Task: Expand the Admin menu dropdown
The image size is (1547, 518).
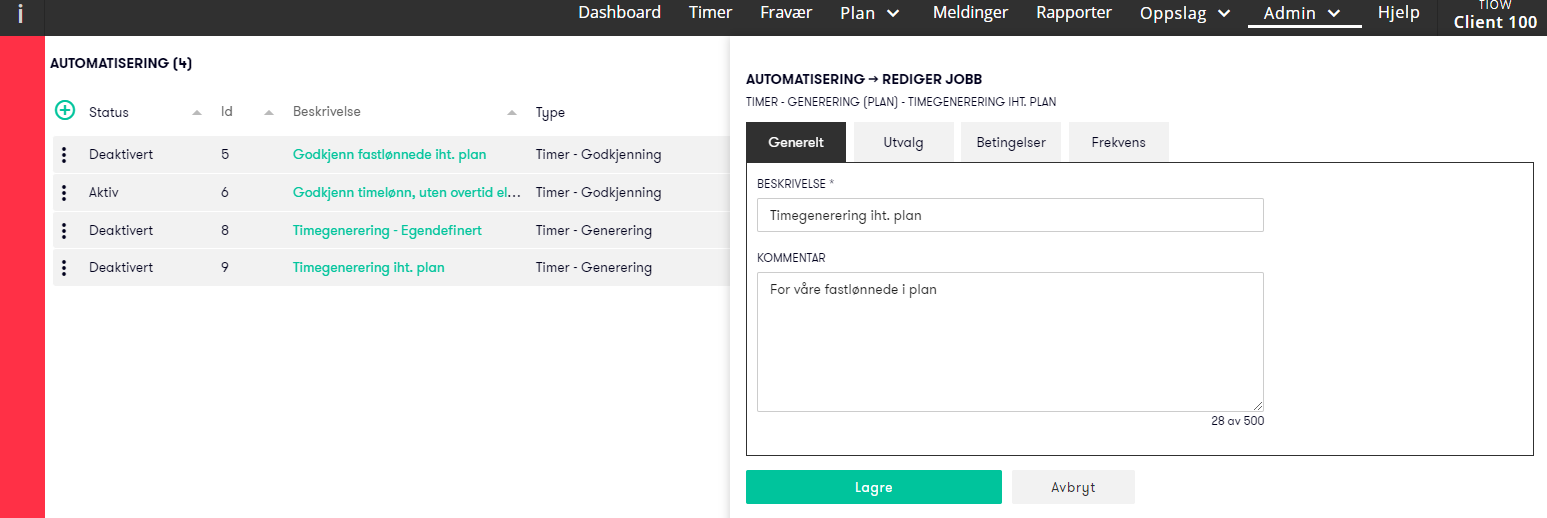Action: click(x=1333, y=13)
